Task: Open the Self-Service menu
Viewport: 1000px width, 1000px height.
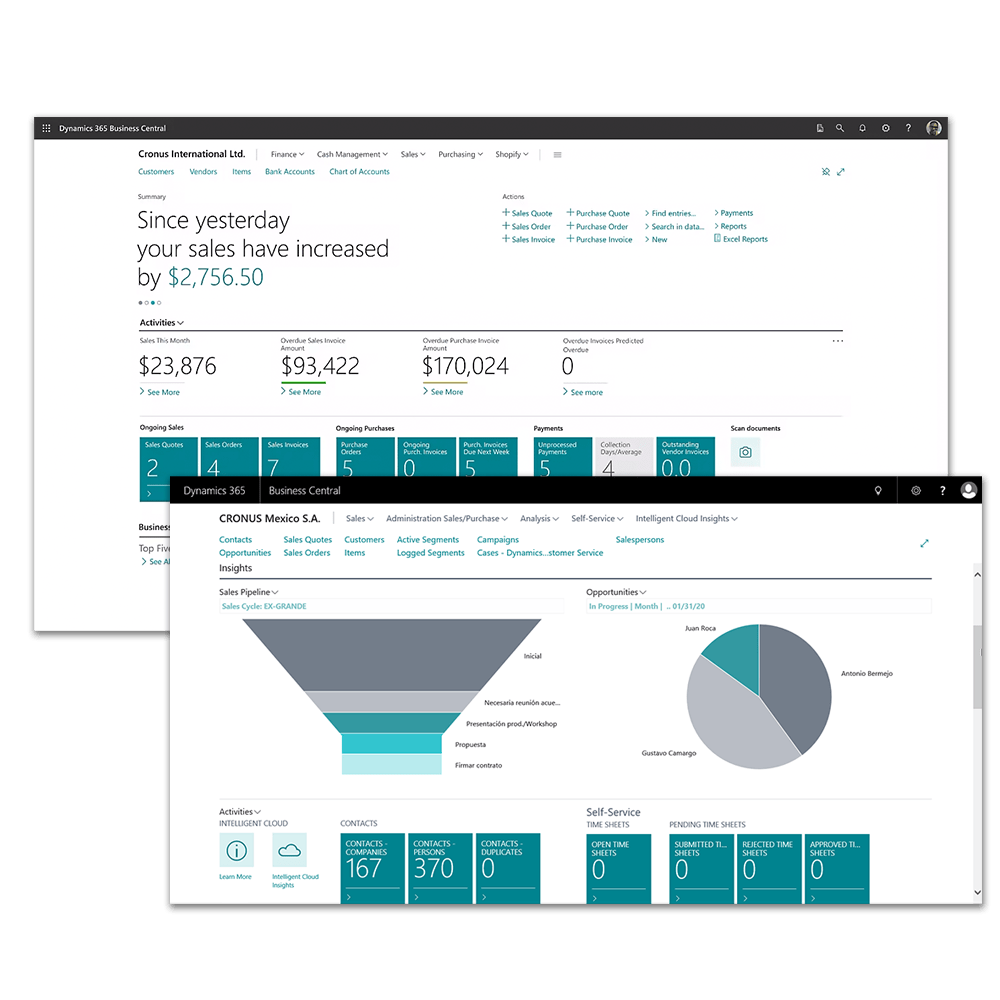Action: (x=597, y=518)
